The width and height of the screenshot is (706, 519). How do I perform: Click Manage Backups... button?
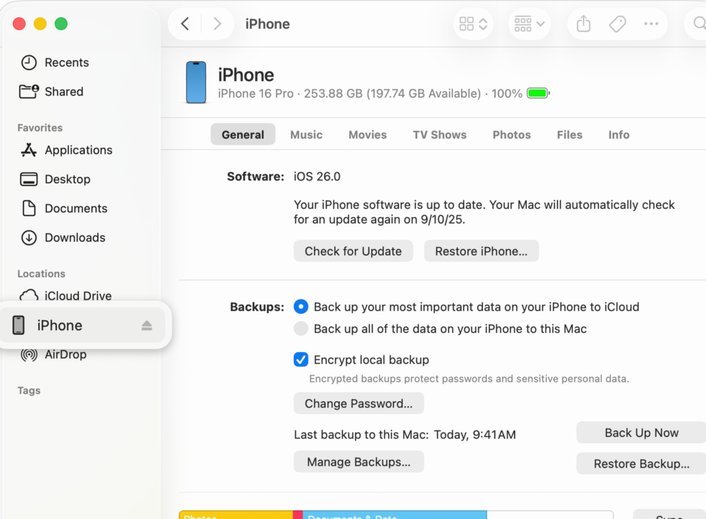pyautogui.click(x=358, y=462)
